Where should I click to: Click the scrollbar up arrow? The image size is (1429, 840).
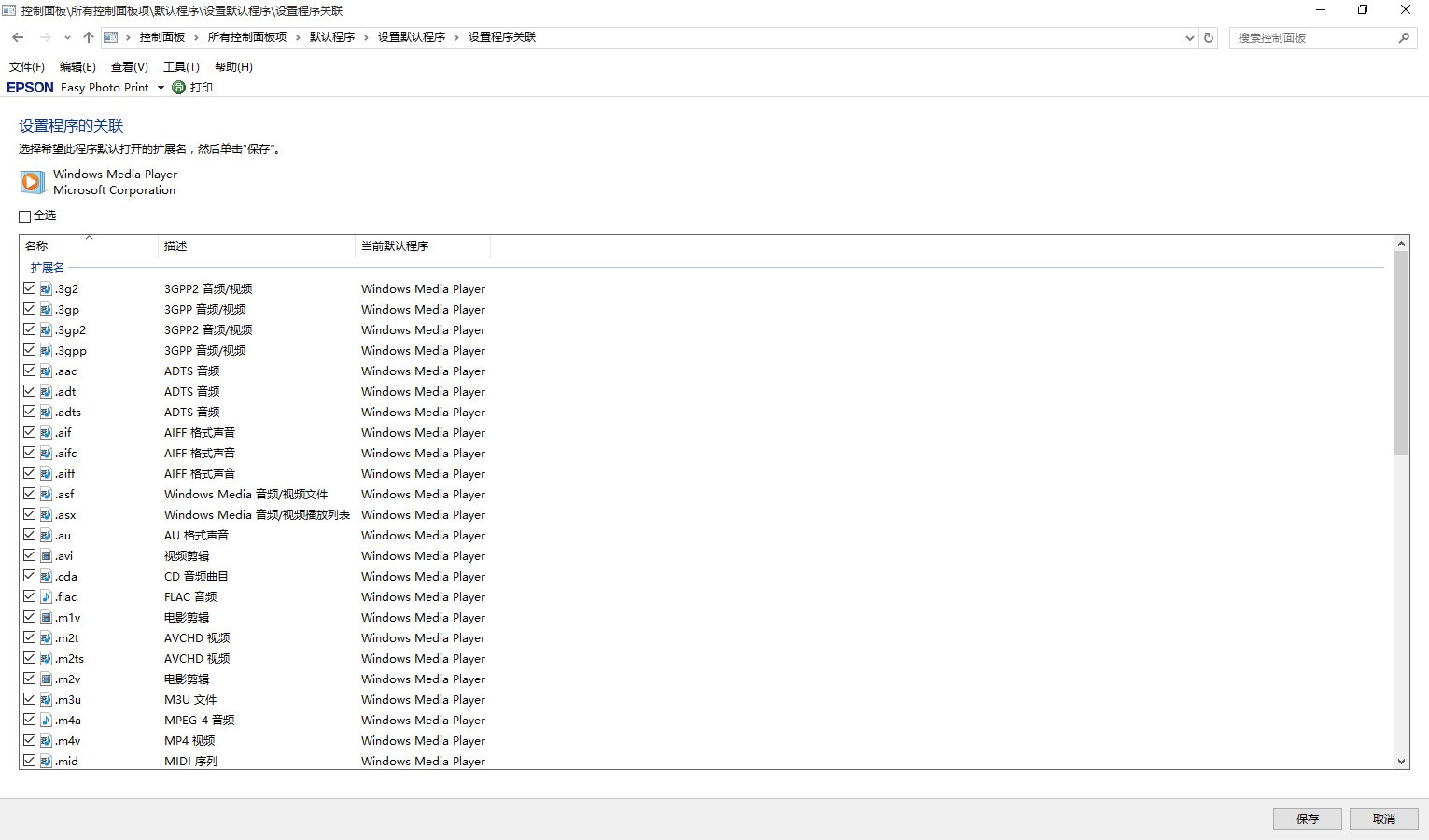click(x=1401, y=244)
